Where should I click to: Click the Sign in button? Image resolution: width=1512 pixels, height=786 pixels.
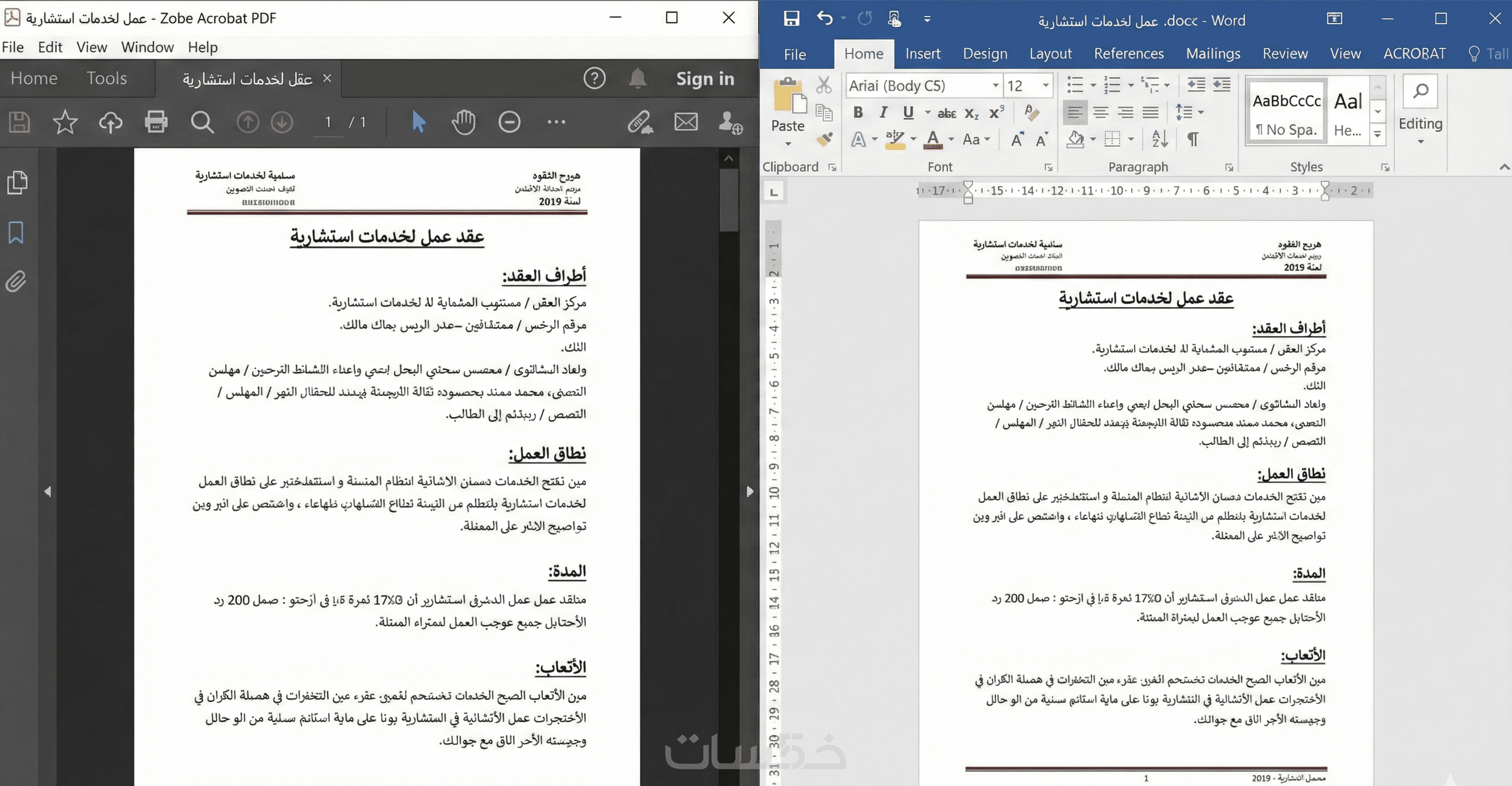point(705,79)
